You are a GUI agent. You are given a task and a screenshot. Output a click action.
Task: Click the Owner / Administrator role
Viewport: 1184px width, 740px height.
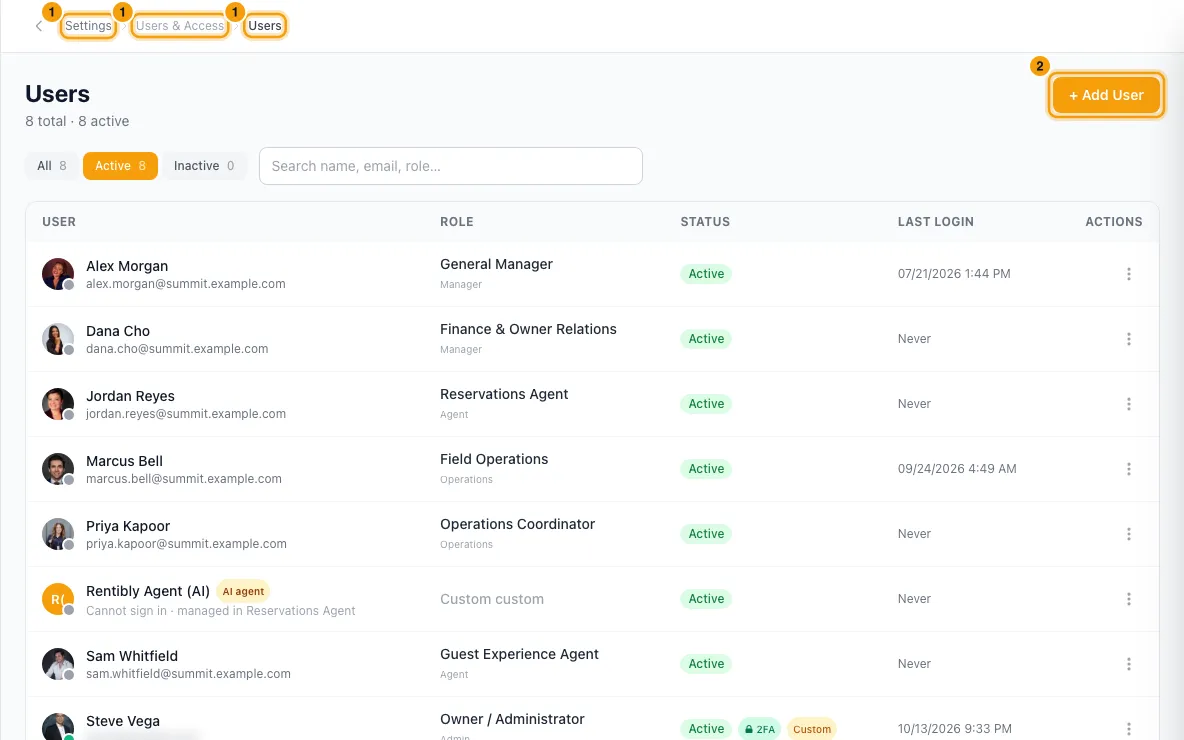click(512, 719)
